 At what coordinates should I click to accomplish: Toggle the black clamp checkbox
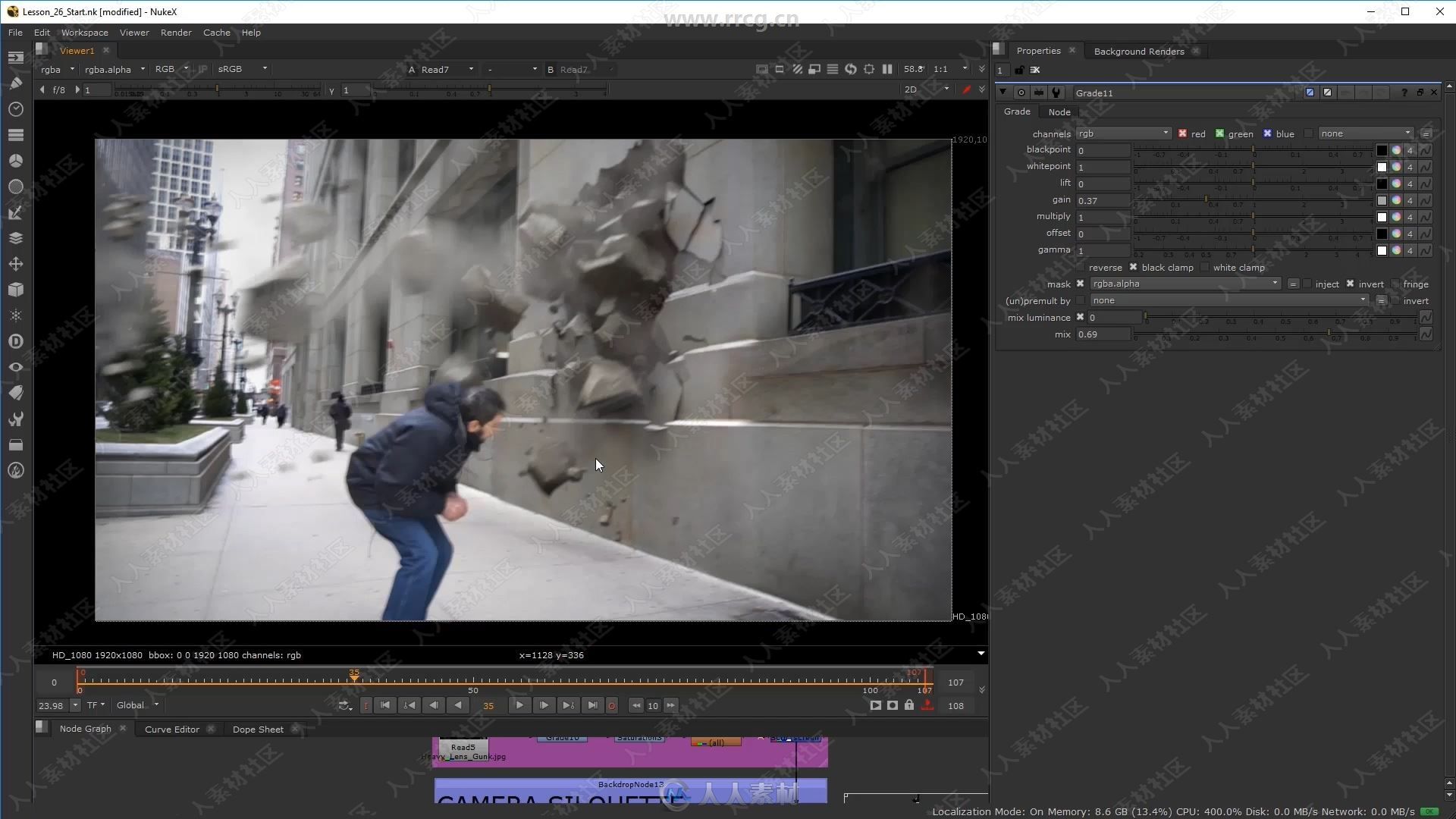click(x=1133, y=267)
